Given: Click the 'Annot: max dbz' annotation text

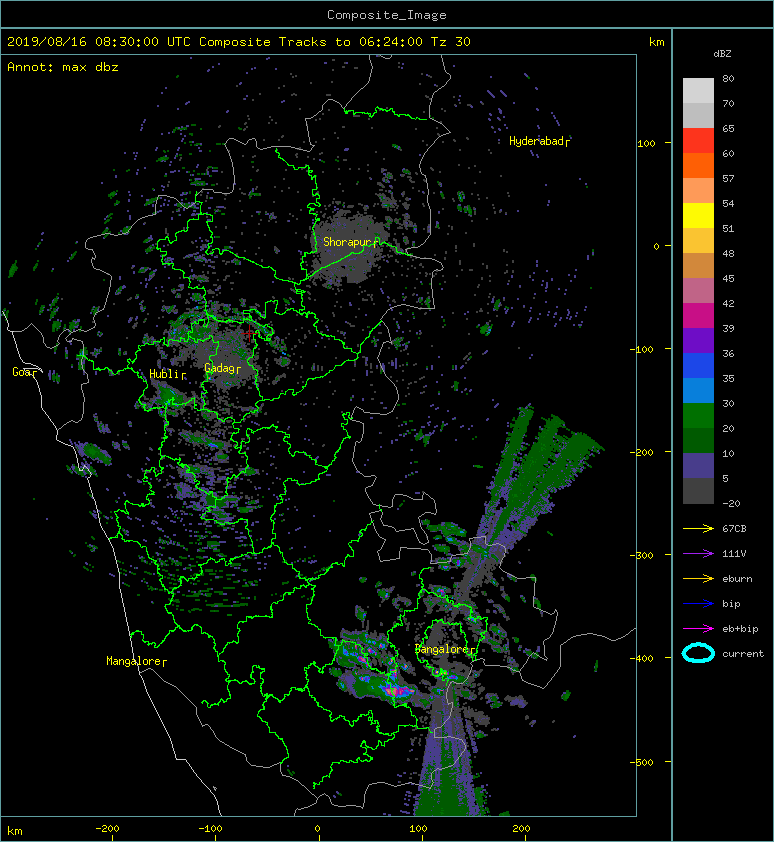Looking at the screenshot, I should pos(63,67).
